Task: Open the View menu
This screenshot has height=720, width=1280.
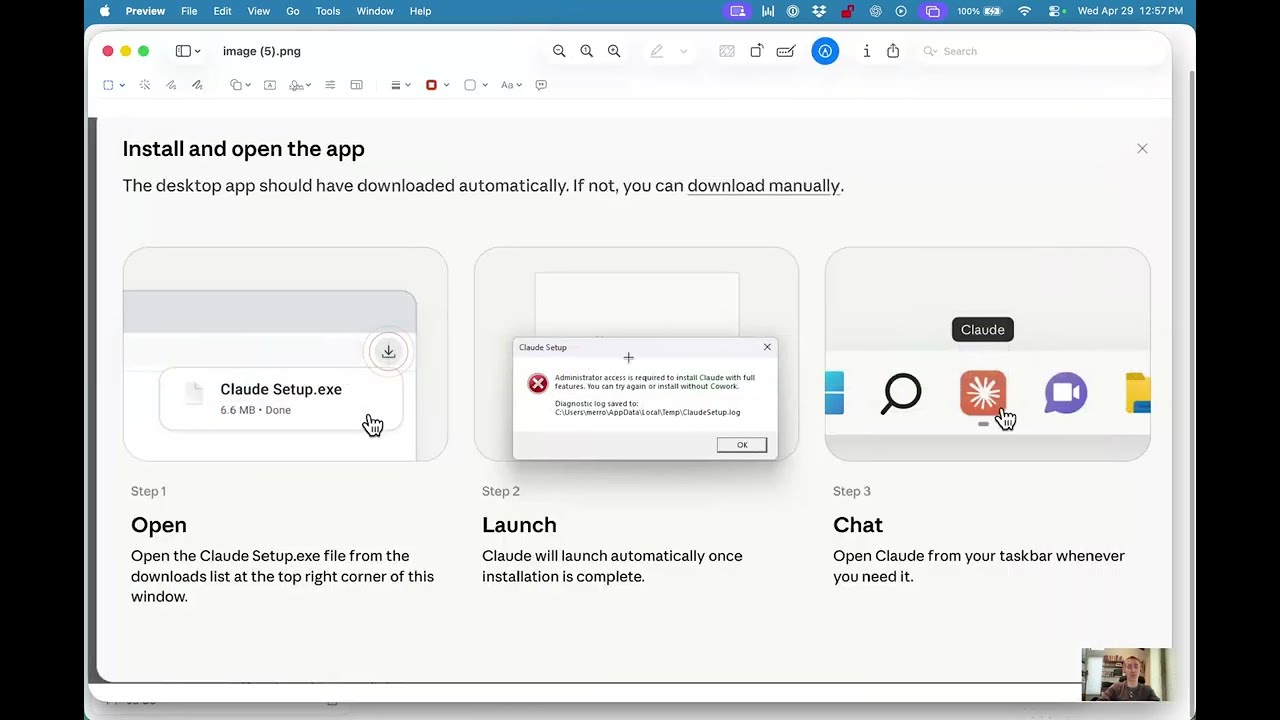Action: point(258,11)
